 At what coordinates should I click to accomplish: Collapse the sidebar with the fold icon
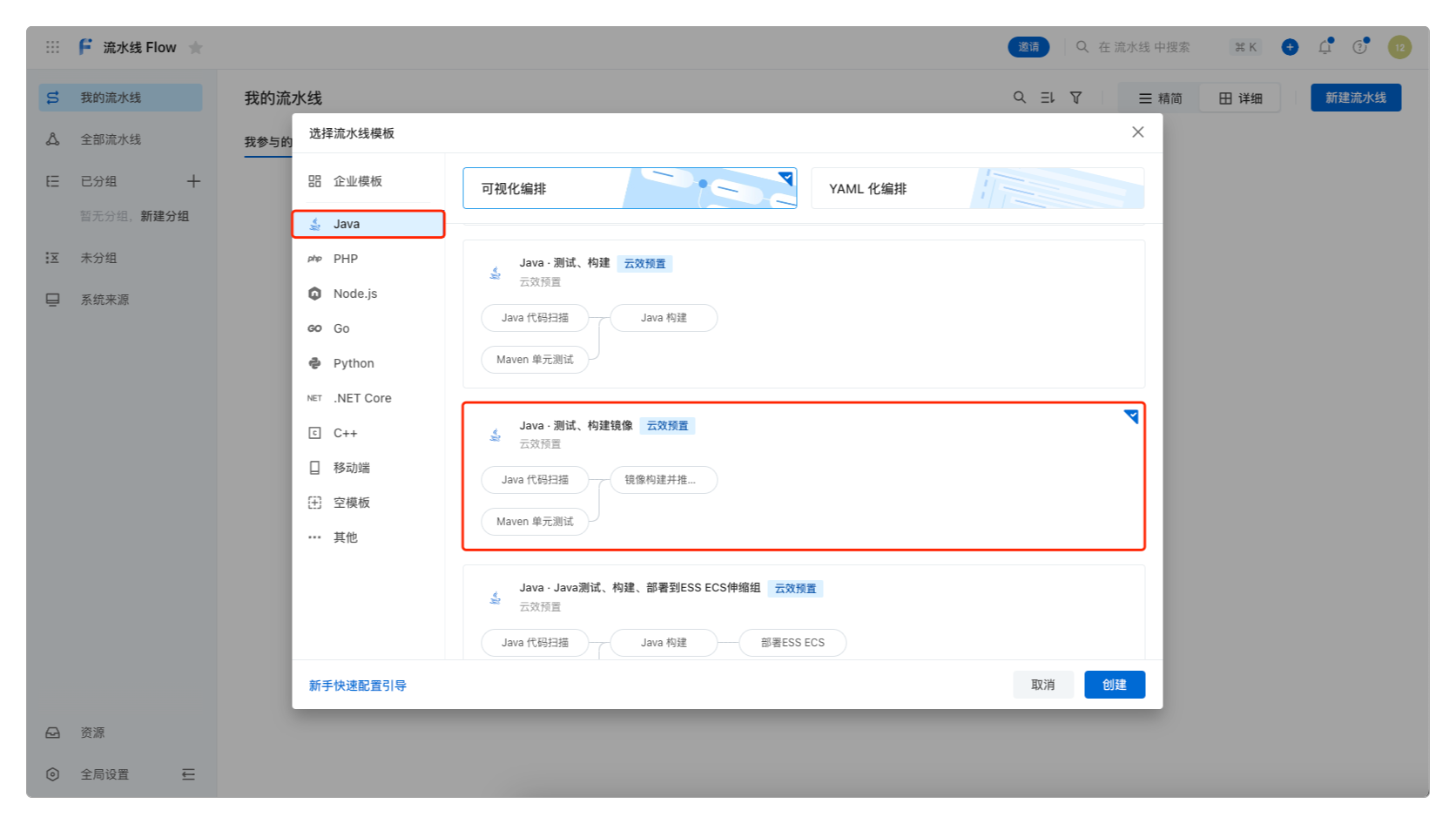(188, 774)
